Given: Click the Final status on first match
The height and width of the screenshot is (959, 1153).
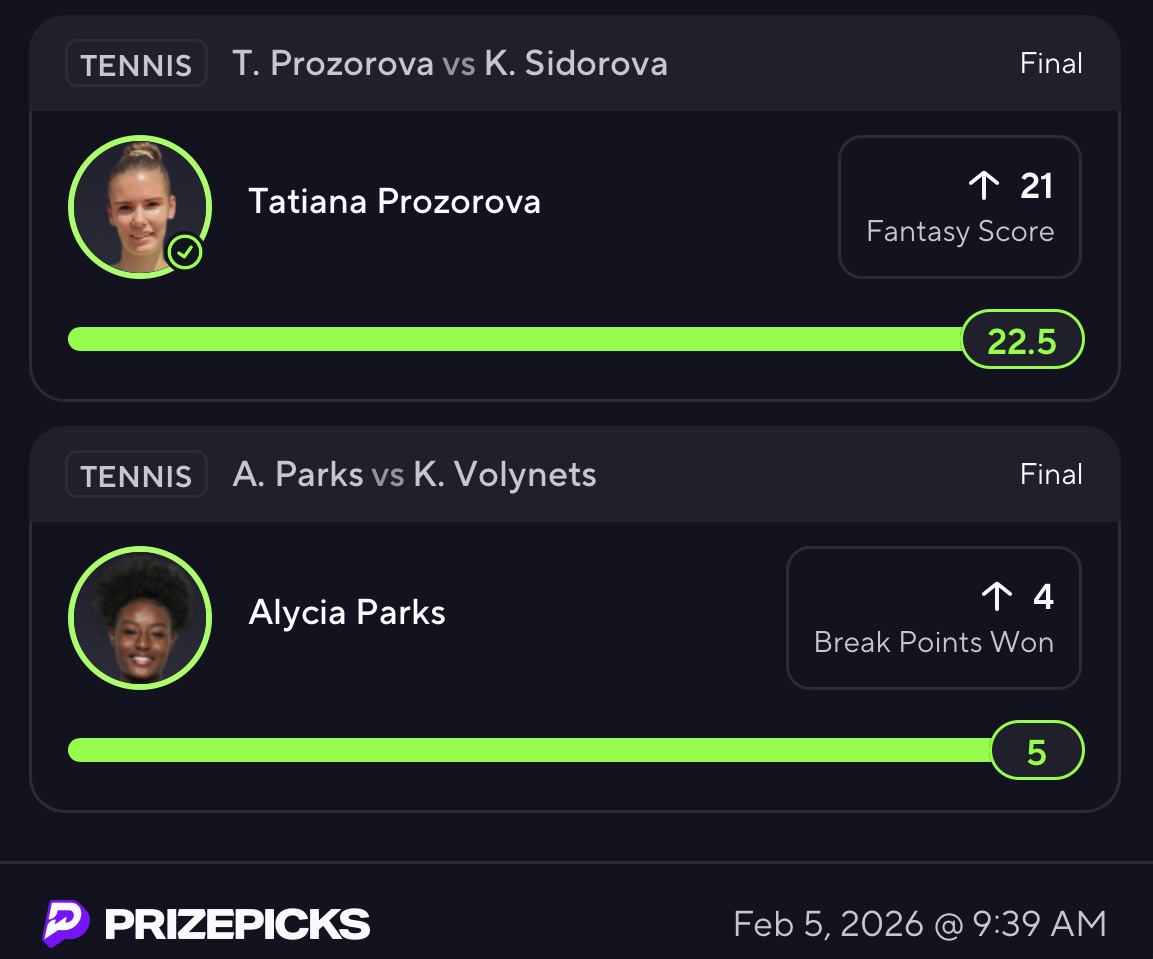Looking at the screenshot, I should point(1051,64).
